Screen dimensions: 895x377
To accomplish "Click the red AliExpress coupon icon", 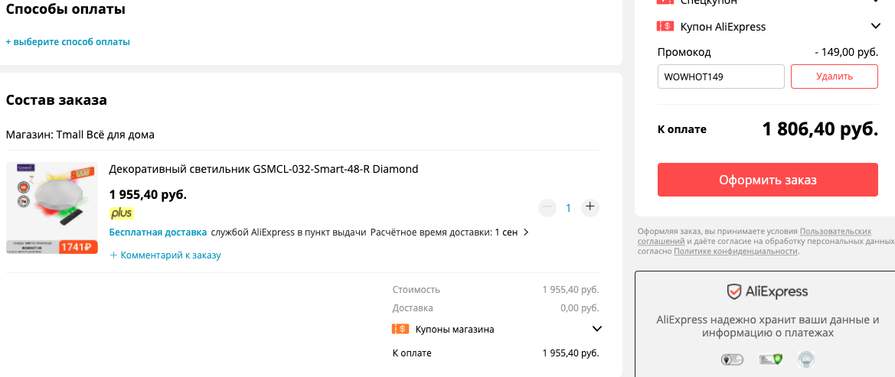I will (x=665, y=26).
